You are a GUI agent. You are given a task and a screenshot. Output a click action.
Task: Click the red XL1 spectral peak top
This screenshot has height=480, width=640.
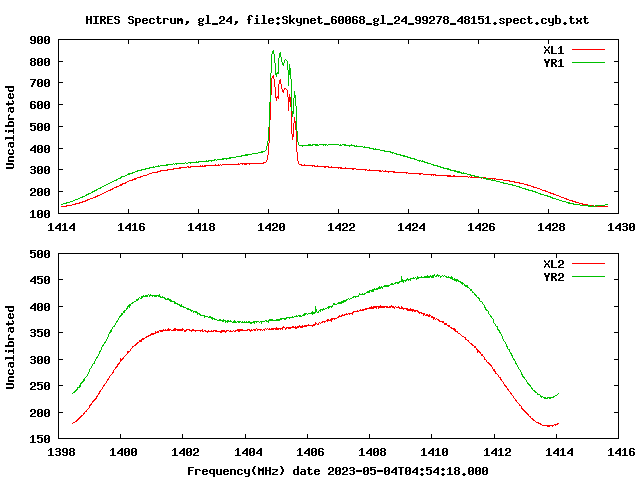click(273, 76)
